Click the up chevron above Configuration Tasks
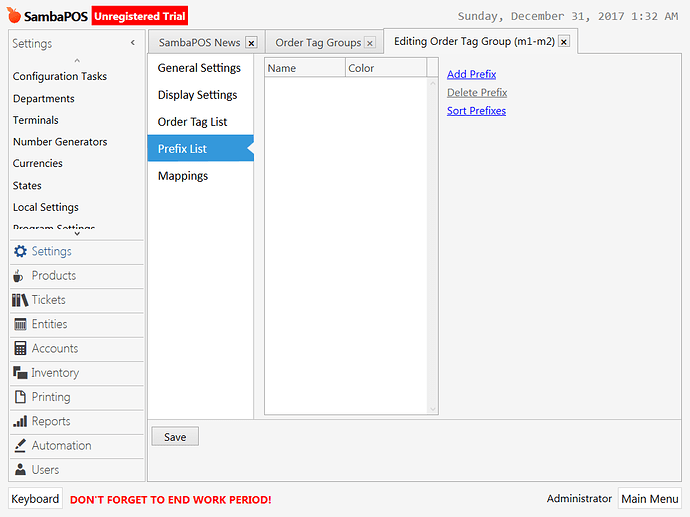 coord(77,60)
